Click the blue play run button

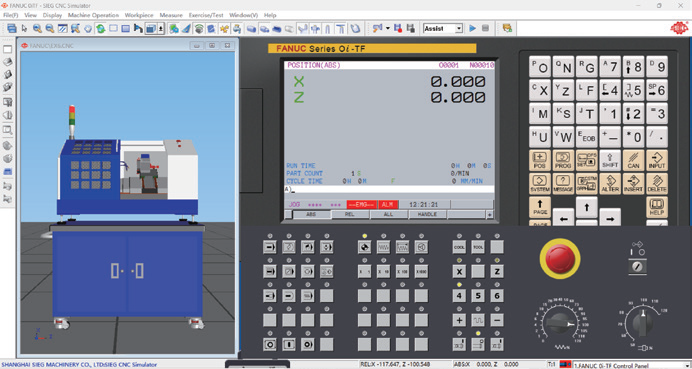(473, 28)
